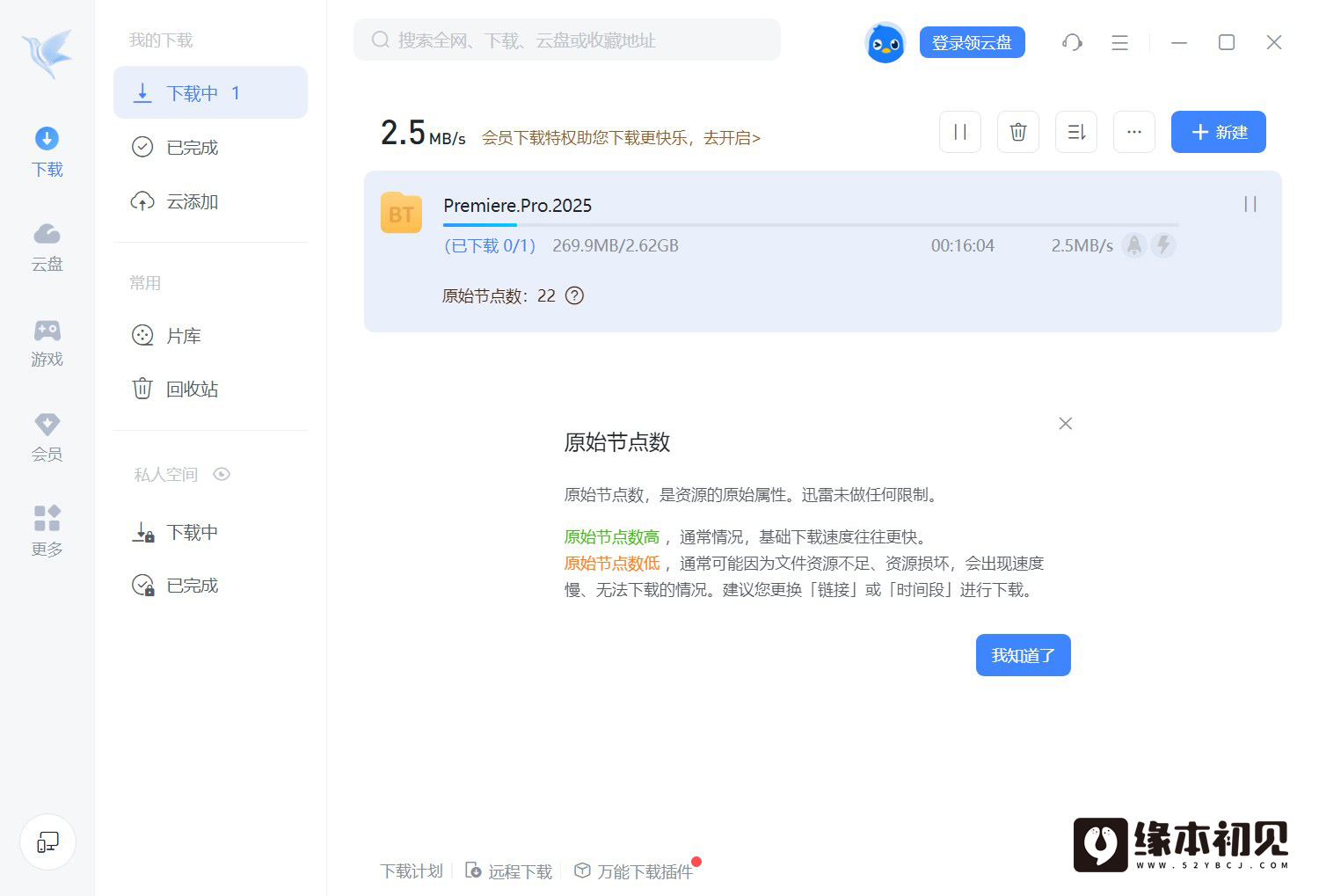Click the 2.5MB/s speed in task row
1319x896 pixels.
(x=1082, y=246)
